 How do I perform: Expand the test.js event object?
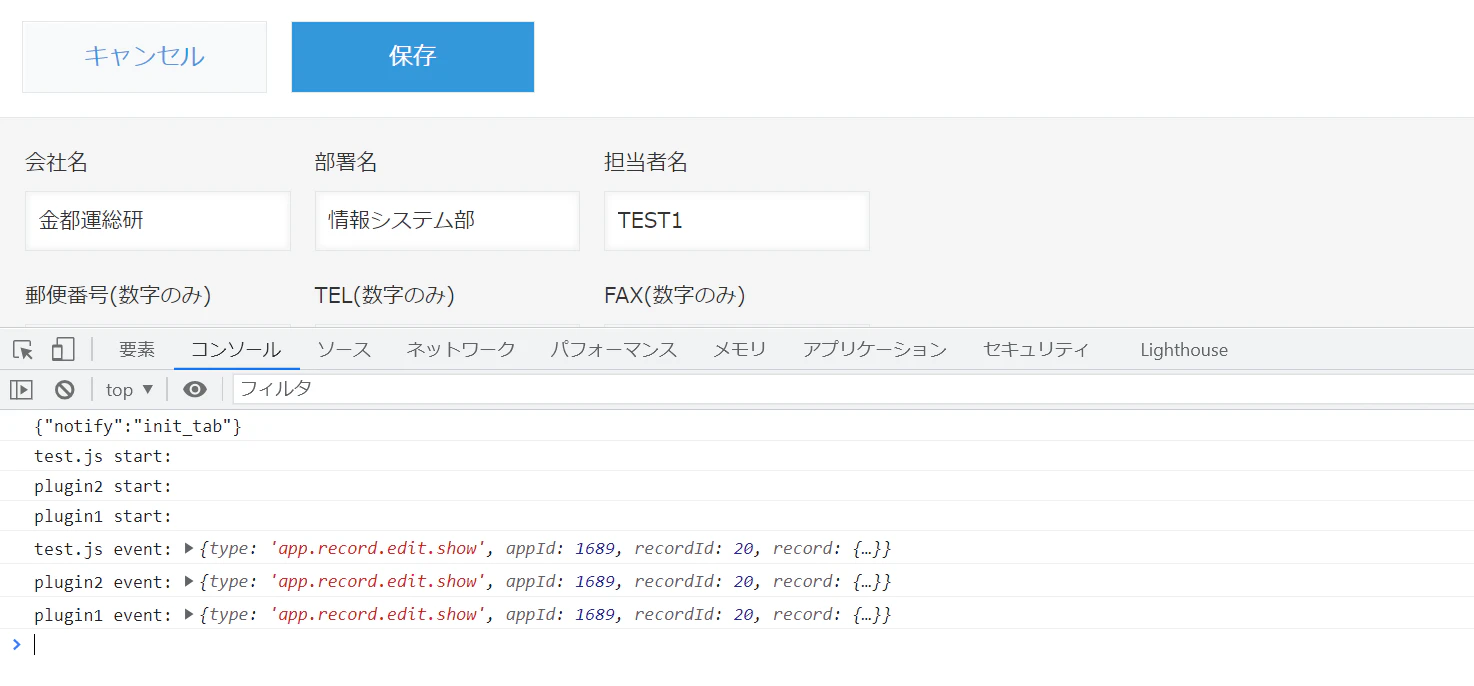[x=190, y=548]
